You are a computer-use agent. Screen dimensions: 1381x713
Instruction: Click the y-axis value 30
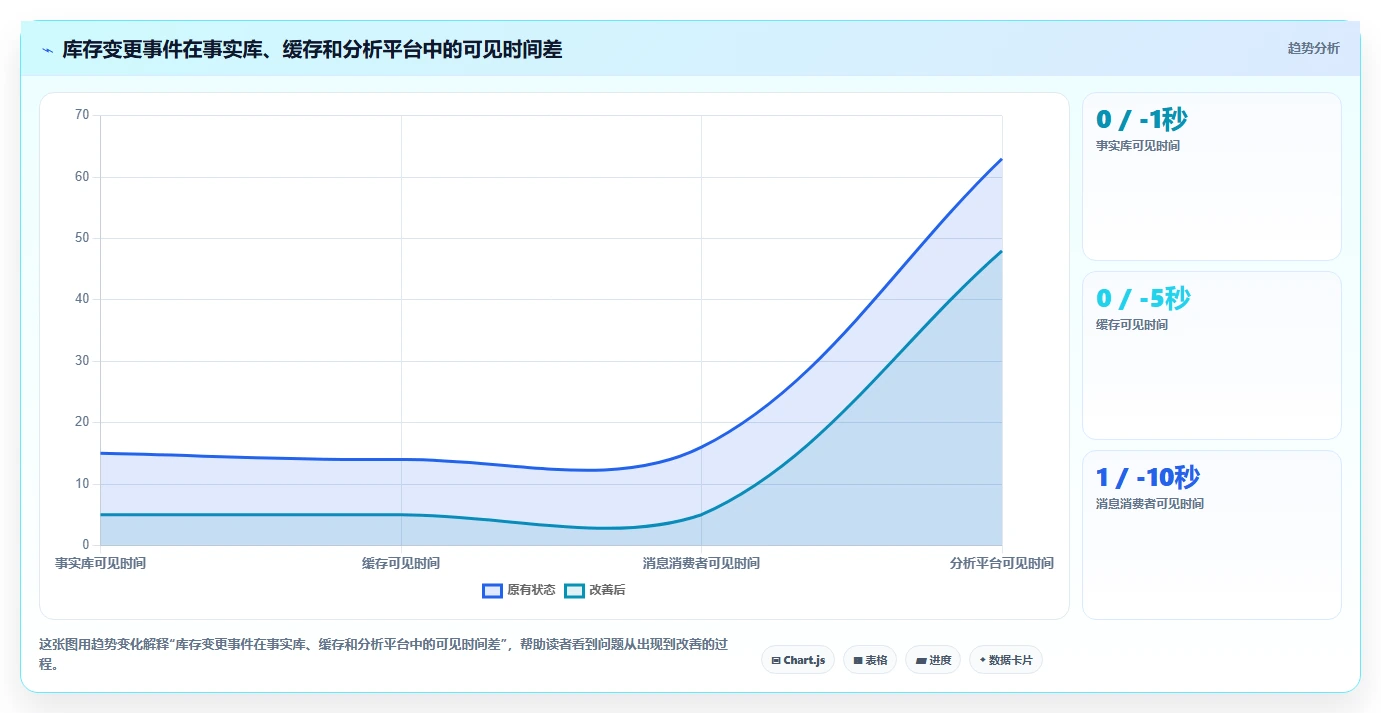click(82, 361)
